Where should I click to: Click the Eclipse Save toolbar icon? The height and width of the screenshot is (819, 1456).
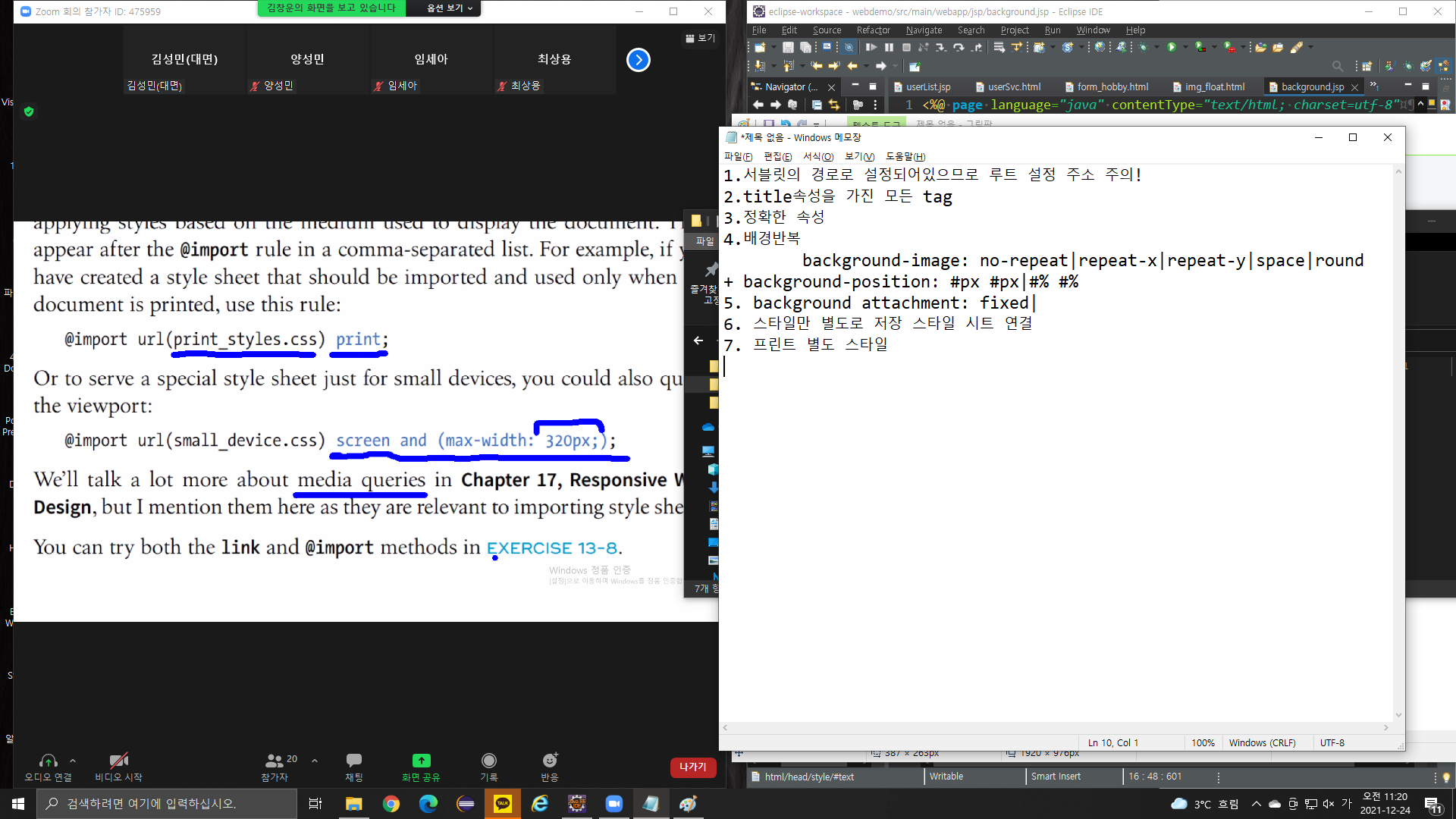point(788,47)
